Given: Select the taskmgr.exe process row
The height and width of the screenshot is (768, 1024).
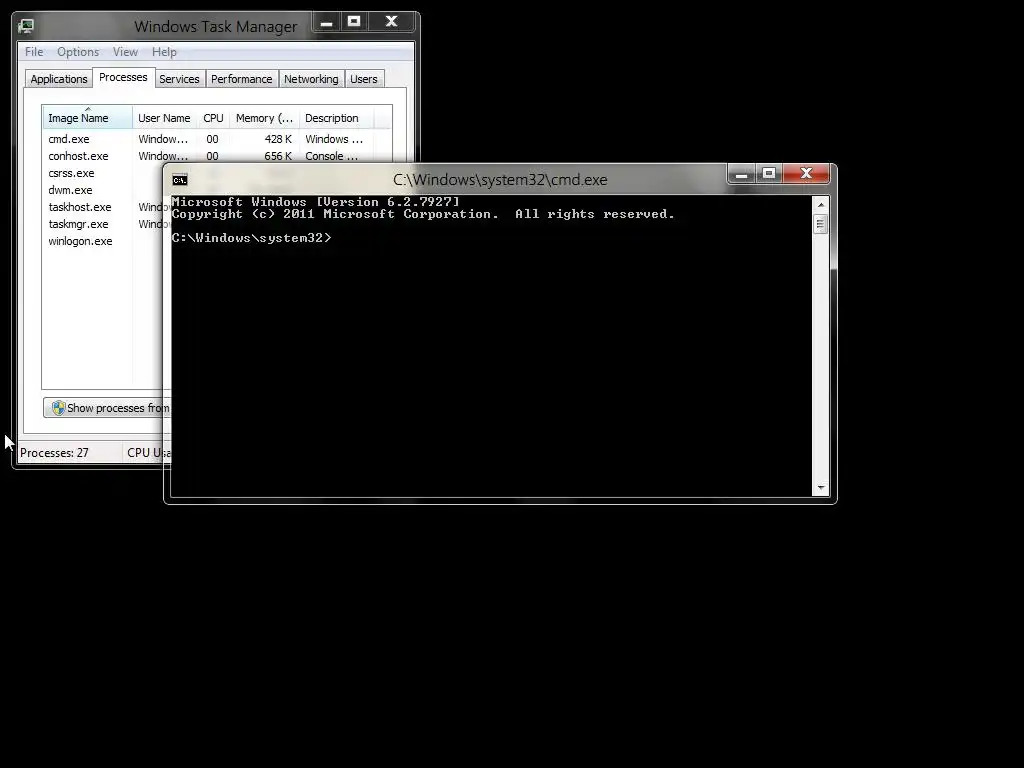Looking at the screenshot, I should (103, 224).
